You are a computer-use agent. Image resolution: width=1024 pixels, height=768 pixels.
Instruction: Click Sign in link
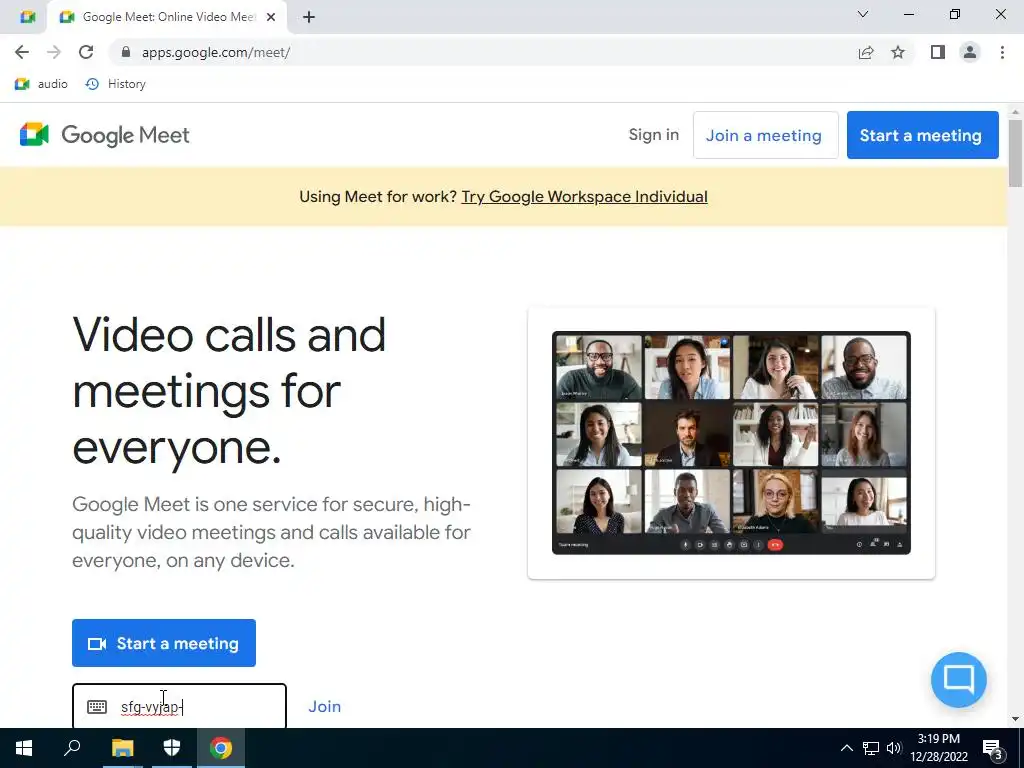pos(654,135)
